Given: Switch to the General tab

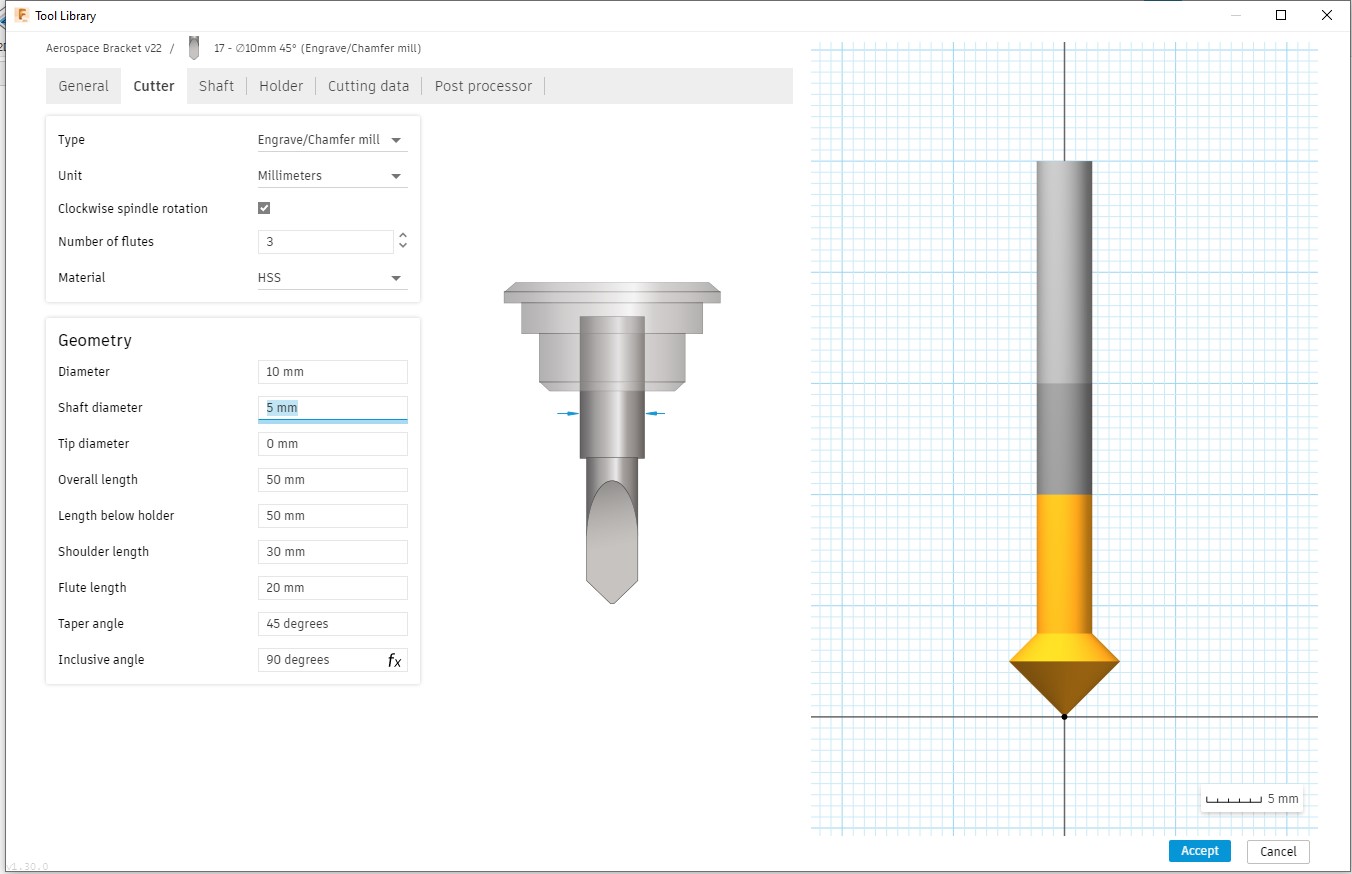Looking at the screenshot, I should [83, 86].
